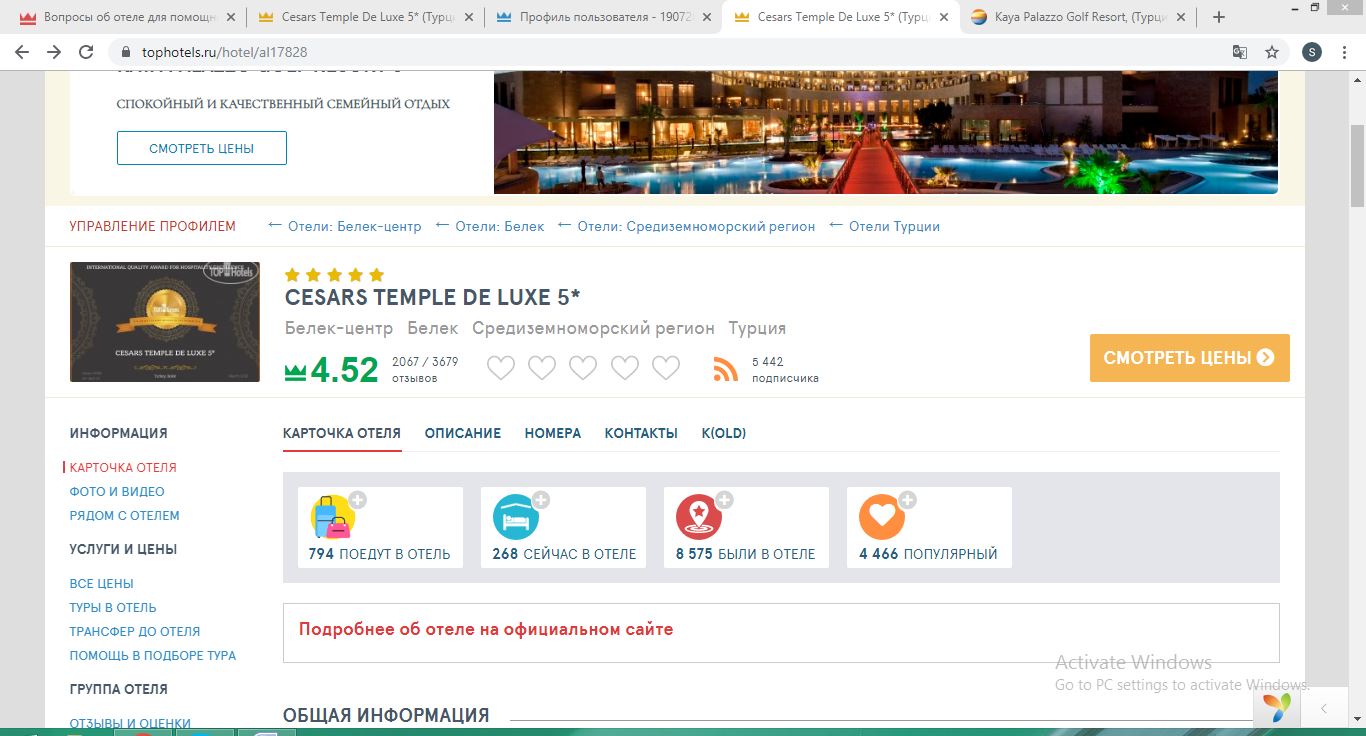Open sidebar 'Фото и видео' link
Screen dimensions: 1366x736
point(117,491)
